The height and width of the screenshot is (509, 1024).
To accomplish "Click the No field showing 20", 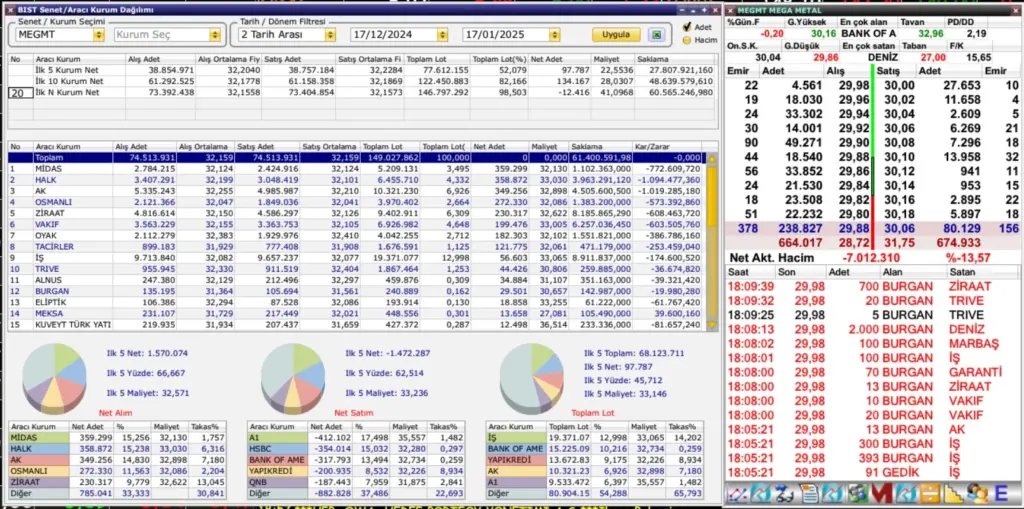I will pyautogui.click(x=20, y=93).
